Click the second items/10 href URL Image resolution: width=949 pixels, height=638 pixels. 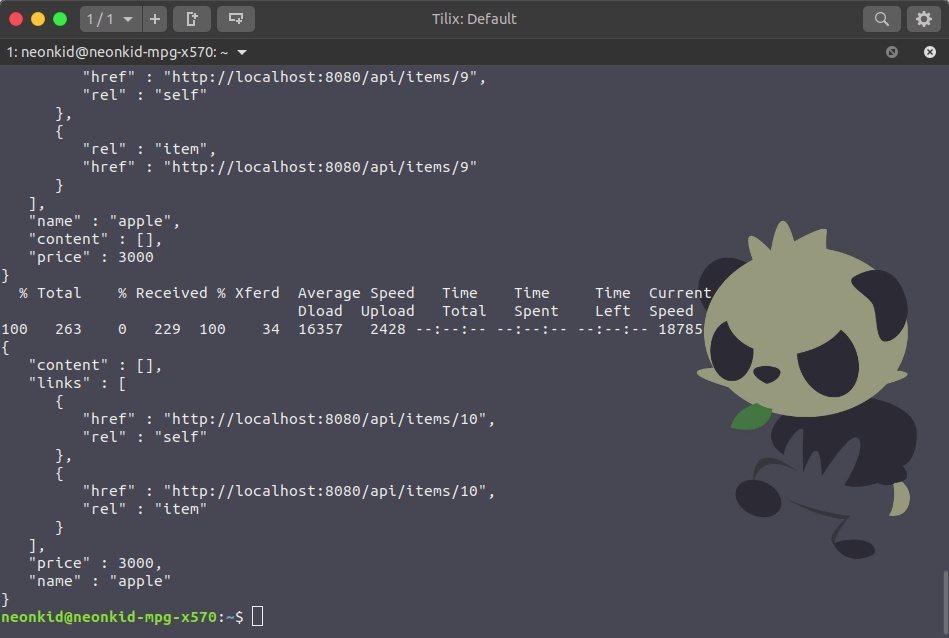coord(325,491)
